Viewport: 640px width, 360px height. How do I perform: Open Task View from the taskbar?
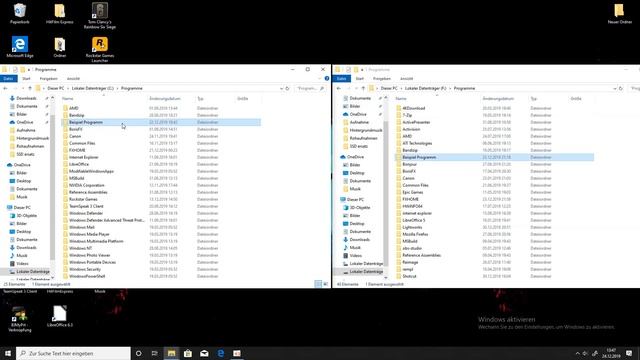[x=155, y=353]
